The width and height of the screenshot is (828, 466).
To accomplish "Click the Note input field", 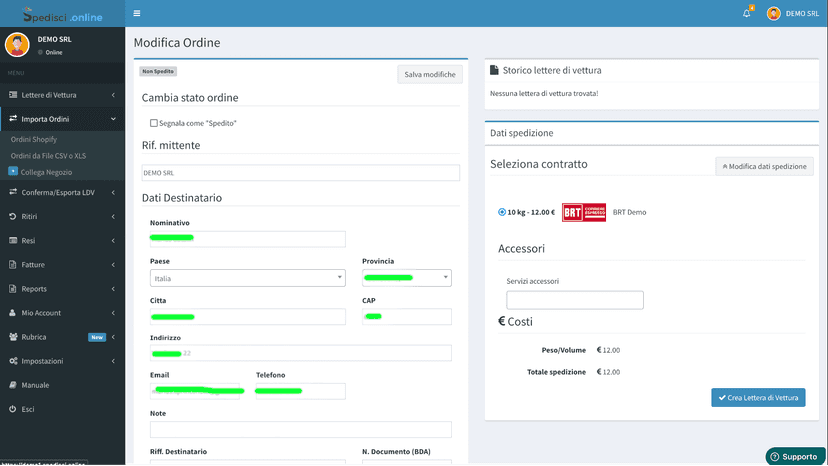I will click(300, 430).
